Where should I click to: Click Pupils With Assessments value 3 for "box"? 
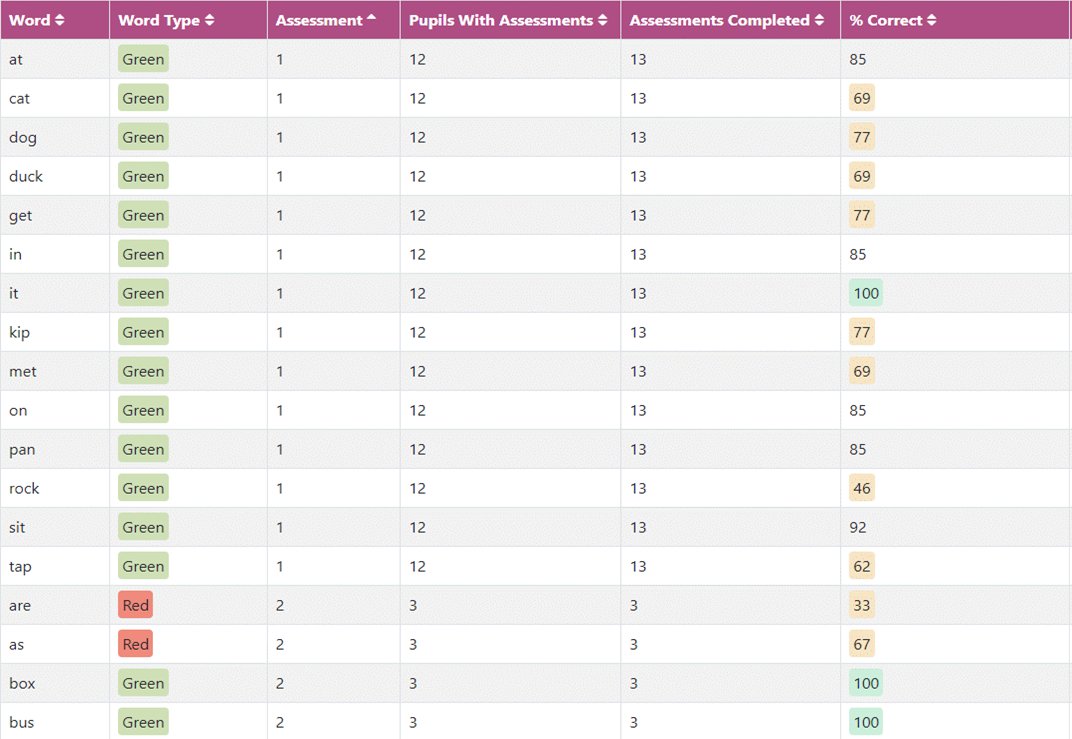(x=413, y=684)
